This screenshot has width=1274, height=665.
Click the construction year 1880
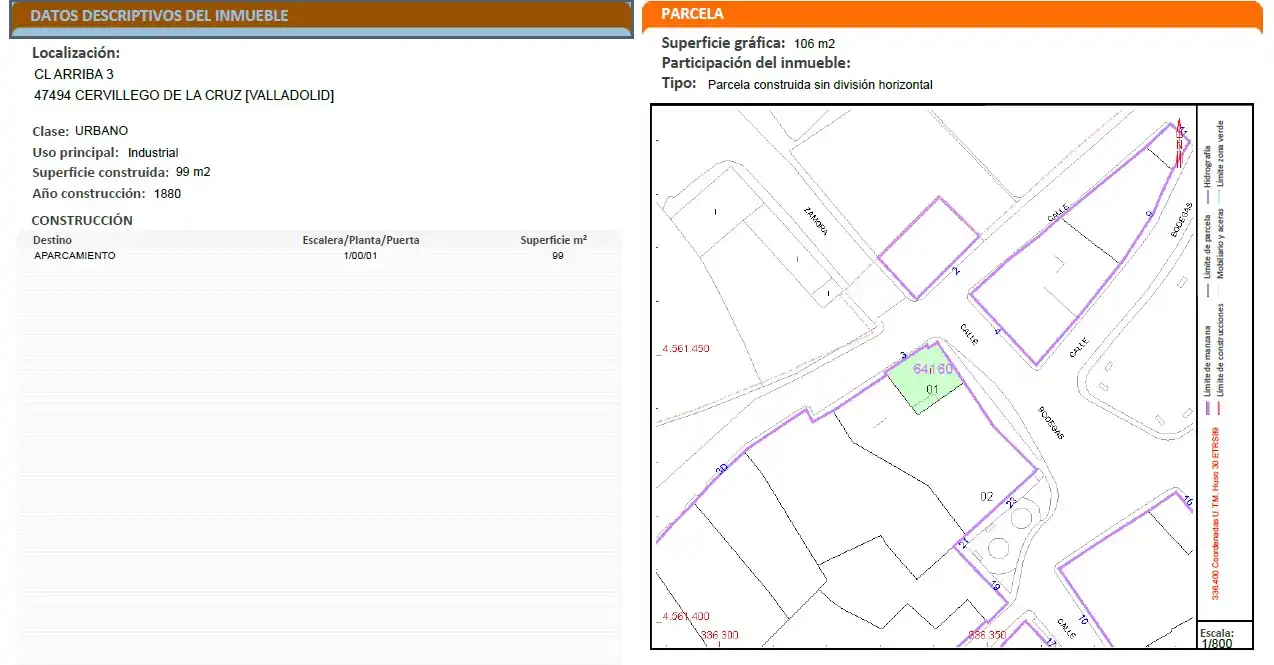coord(167,194)
